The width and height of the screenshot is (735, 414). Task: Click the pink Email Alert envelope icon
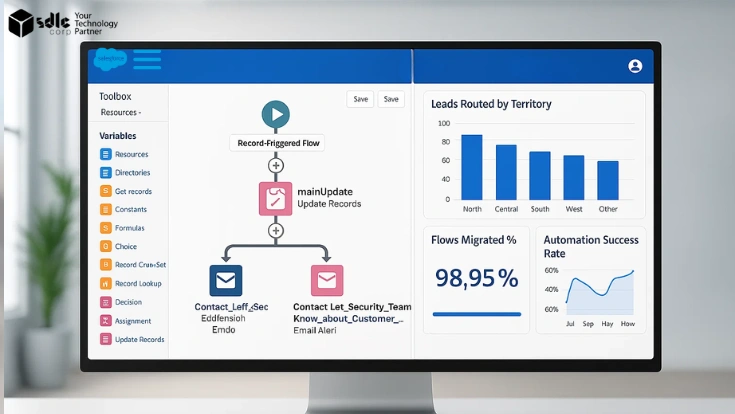pyautogui.click(x=327, y=280)
